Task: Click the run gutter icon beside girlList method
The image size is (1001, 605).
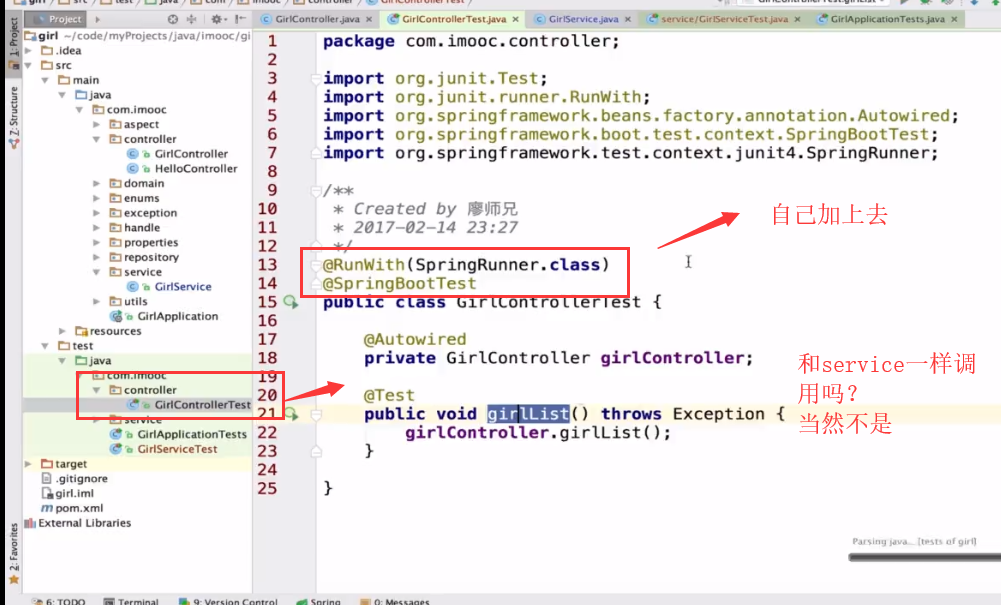Action: coord(291,414)
